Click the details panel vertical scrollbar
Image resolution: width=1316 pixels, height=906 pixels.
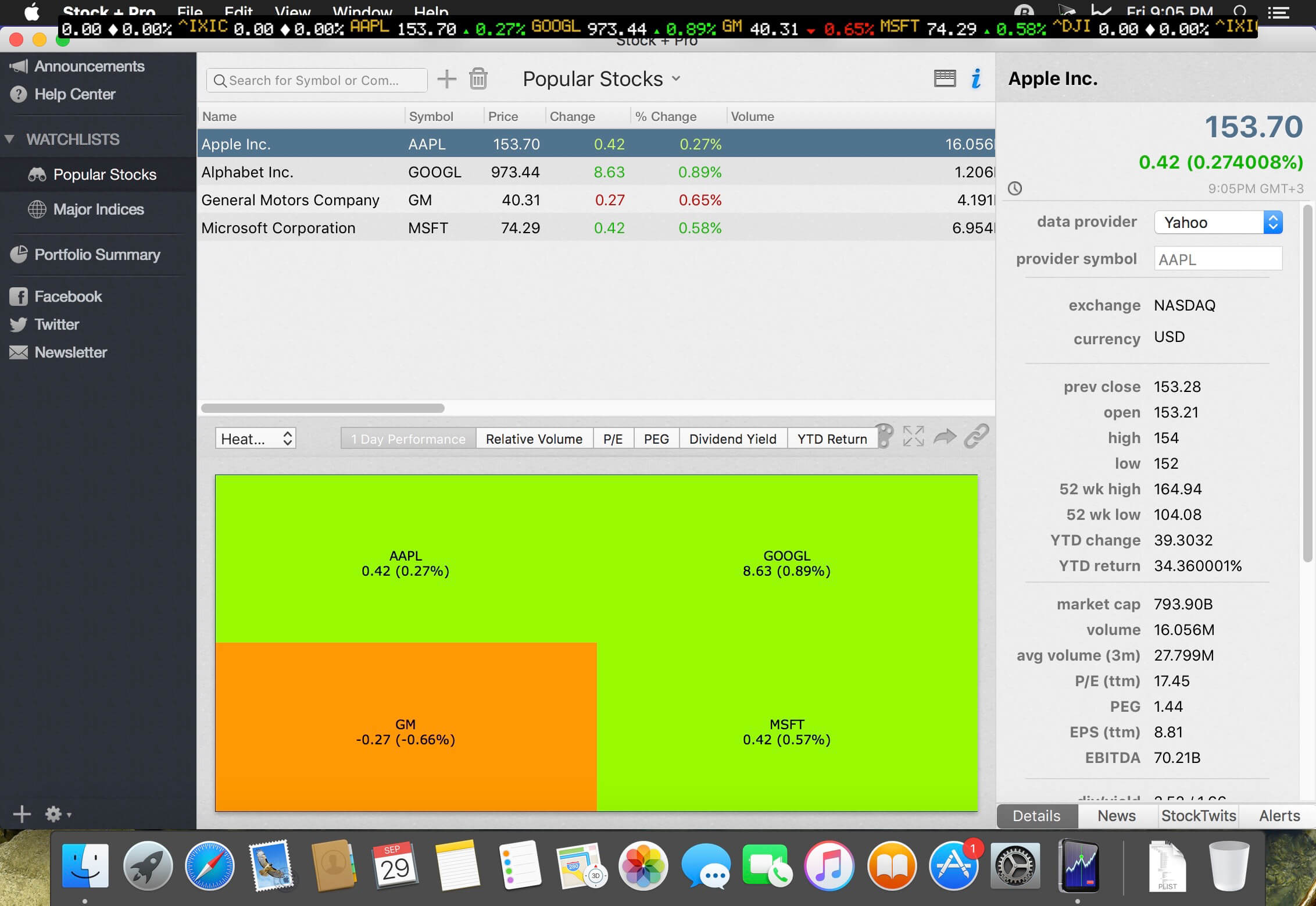[1308, 384]
